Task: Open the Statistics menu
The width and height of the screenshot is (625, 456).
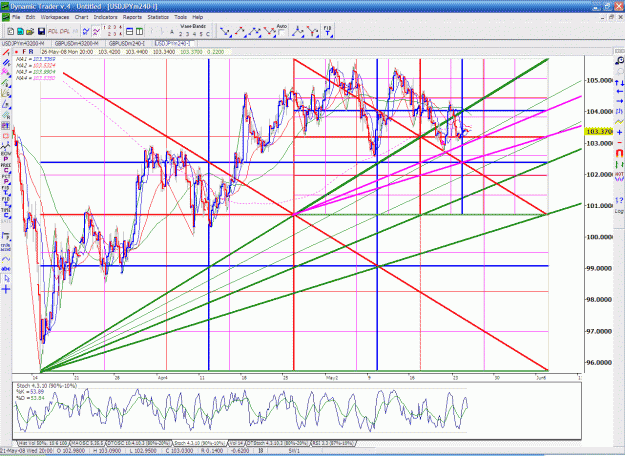Action: pyautogui.click(x=158, y=17)
